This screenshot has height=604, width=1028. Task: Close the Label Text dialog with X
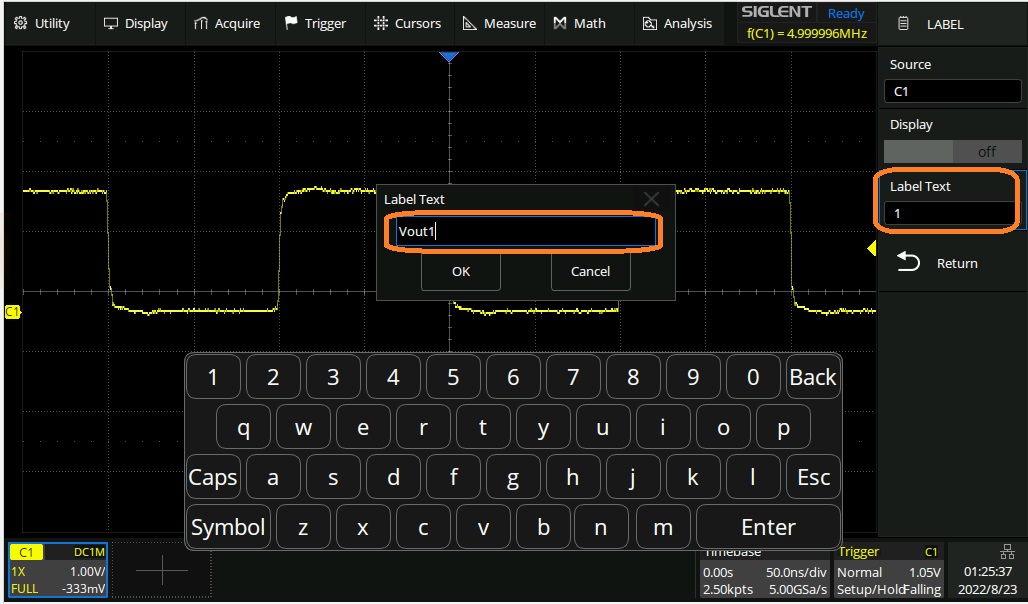point(651,199)
